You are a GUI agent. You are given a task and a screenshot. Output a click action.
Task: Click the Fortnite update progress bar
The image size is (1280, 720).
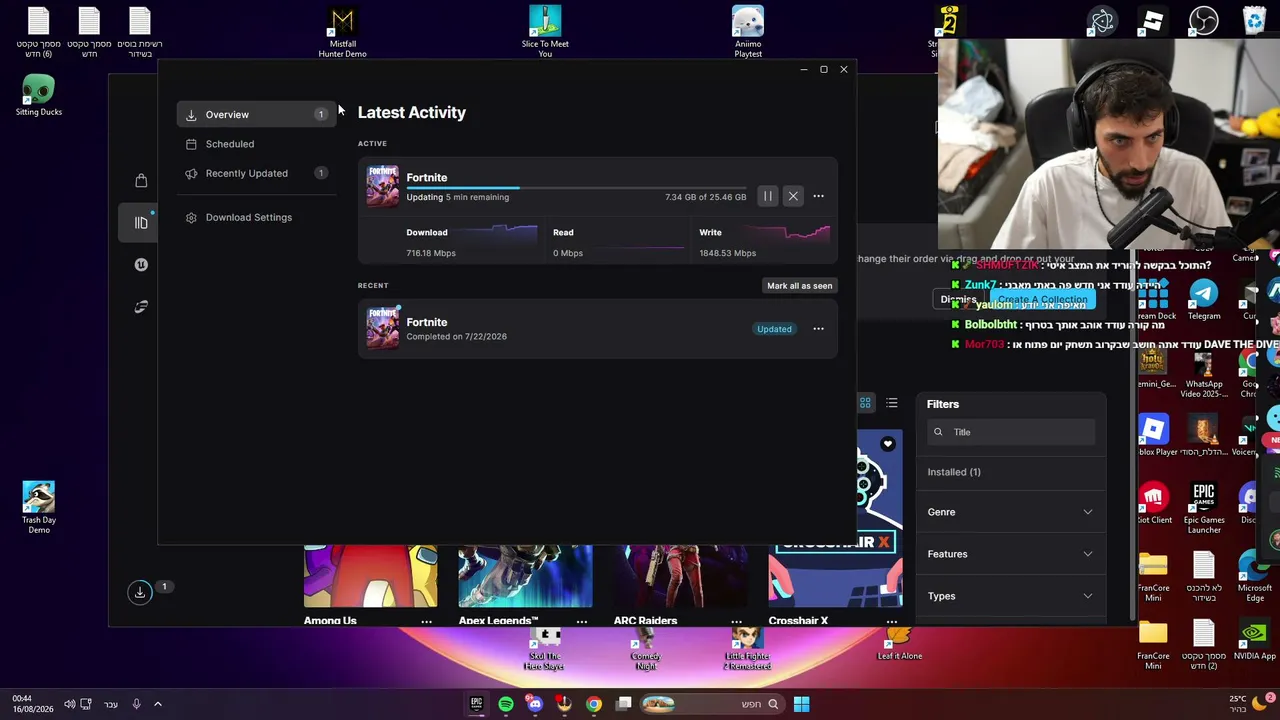(x=576, y=187)
